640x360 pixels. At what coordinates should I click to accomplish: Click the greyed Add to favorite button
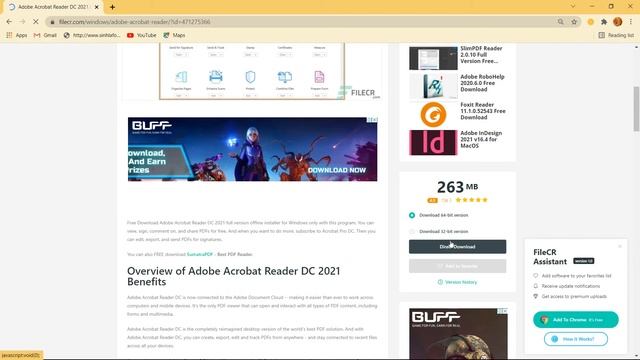(458, 266)
